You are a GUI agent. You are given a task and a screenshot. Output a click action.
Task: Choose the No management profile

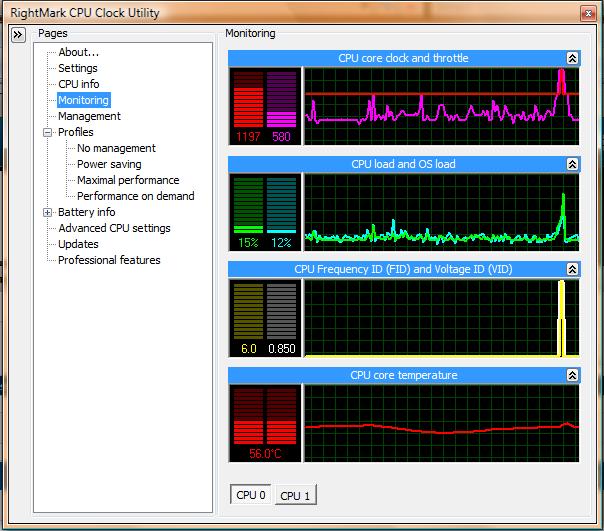(x=116, y=148)
